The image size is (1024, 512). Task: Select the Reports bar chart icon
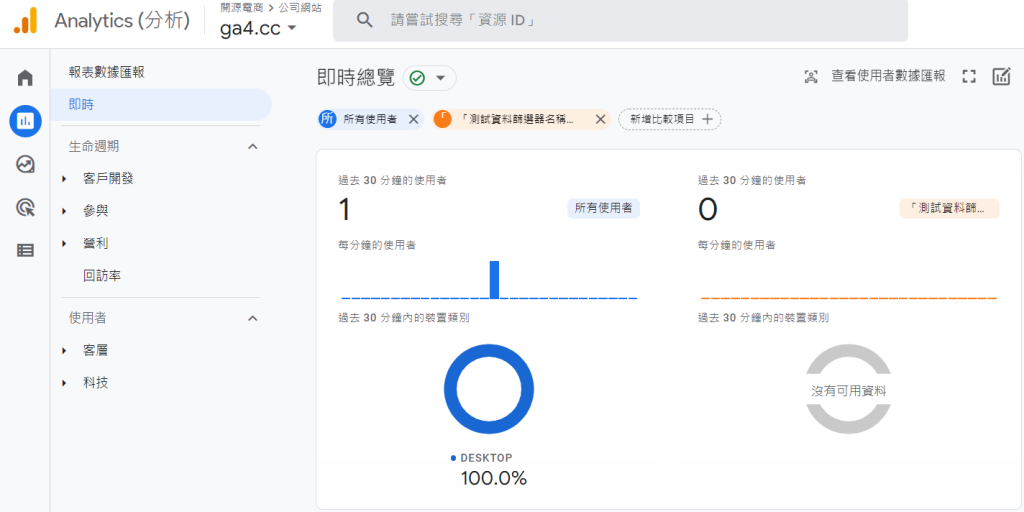[x=25, y=121]
